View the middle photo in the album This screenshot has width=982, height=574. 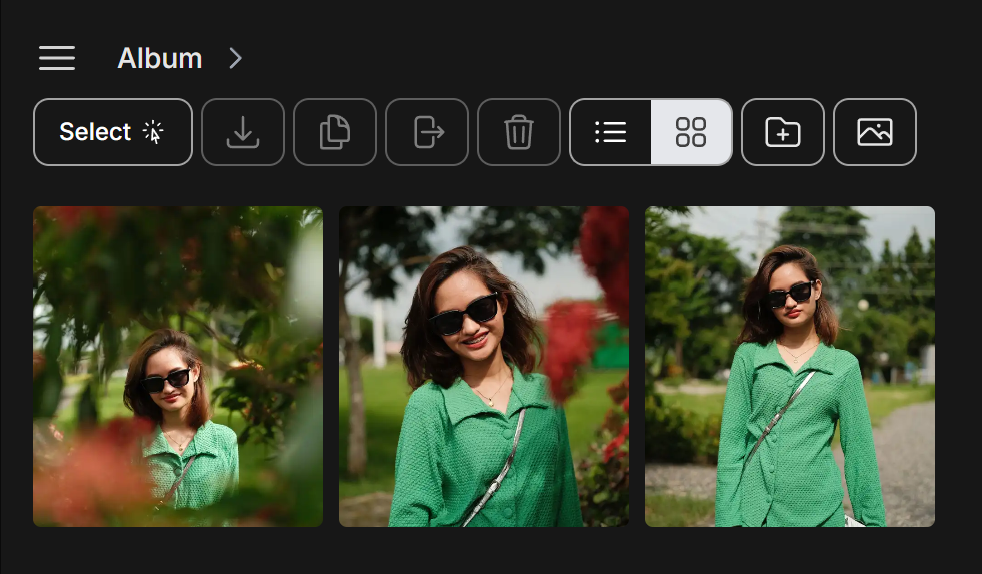click(484, 366)
